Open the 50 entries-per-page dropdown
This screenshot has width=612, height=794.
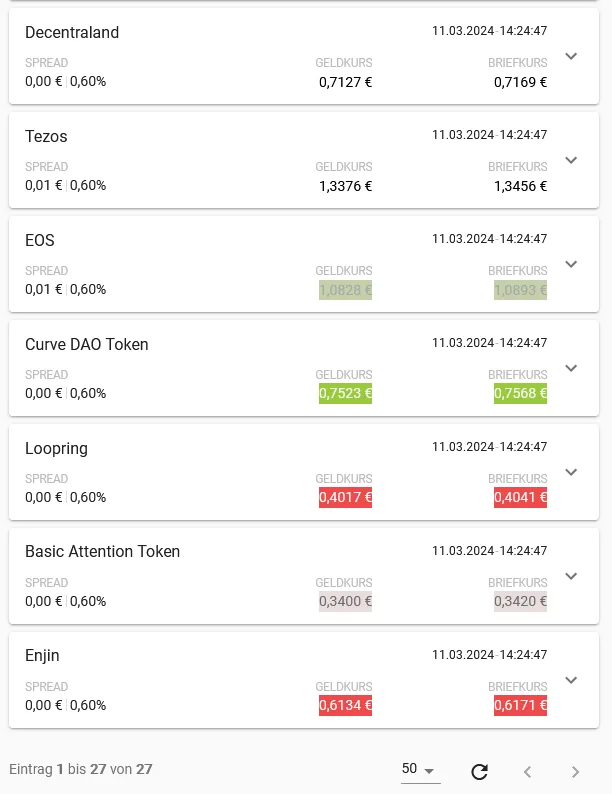point(420,769)
